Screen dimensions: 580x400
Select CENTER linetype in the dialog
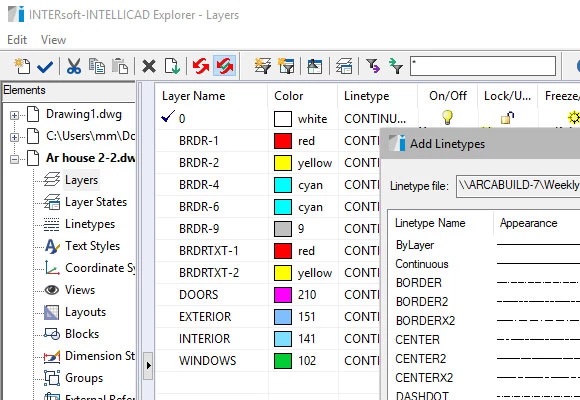point(417,339)
